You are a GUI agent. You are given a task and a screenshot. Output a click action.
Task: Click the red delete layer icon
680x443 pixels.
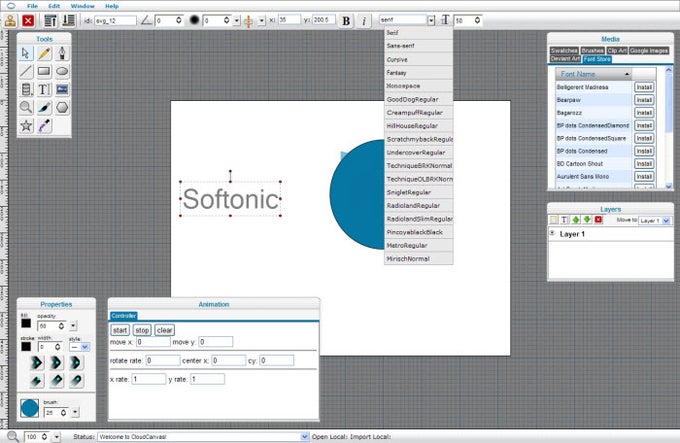coord(598,220)
